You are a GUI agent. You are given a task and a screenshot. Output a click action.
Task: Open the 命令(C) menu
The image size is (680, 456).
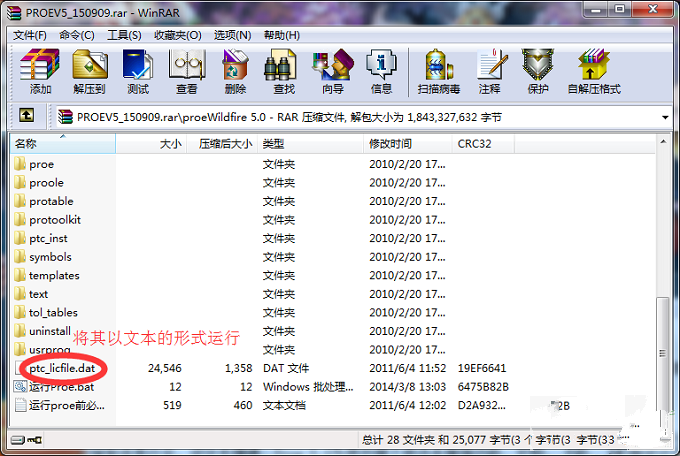(77, 35)
